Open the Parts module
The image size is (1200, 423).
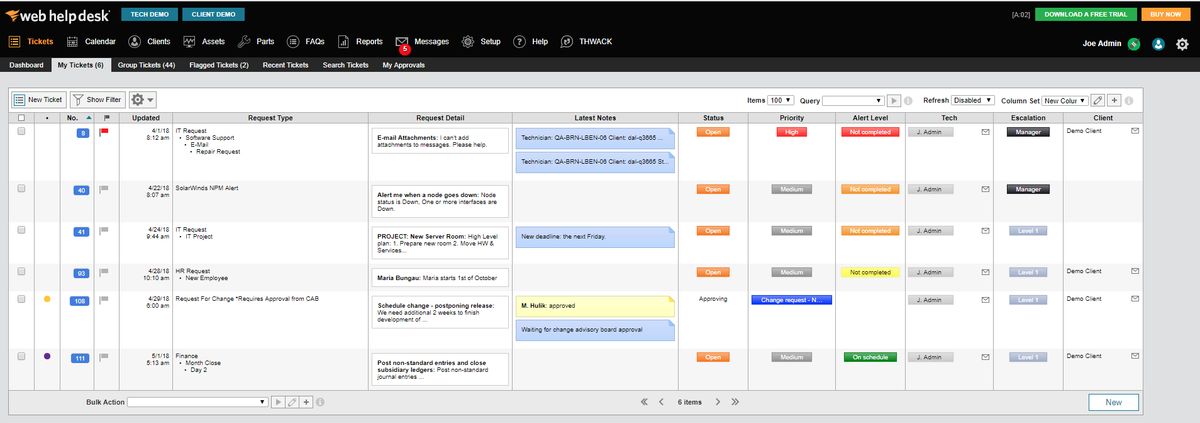[x=257, y=42]
